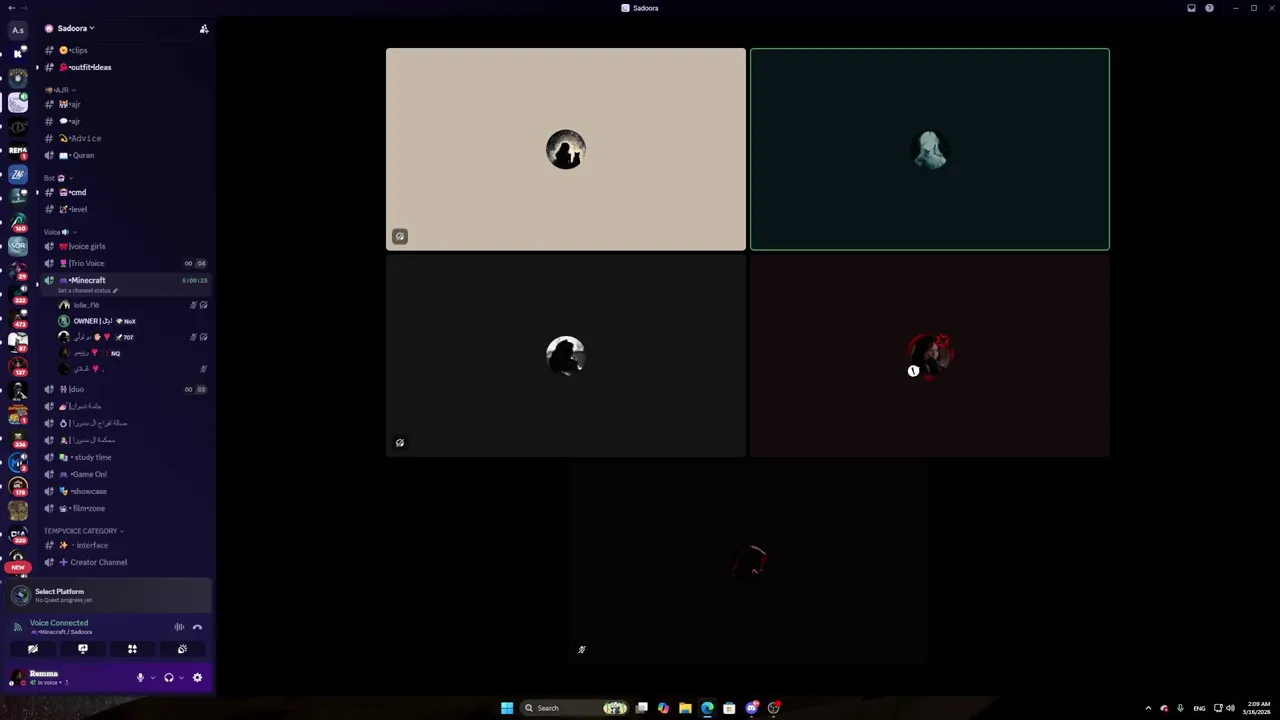Open User Settings gear

click(197, 677)
